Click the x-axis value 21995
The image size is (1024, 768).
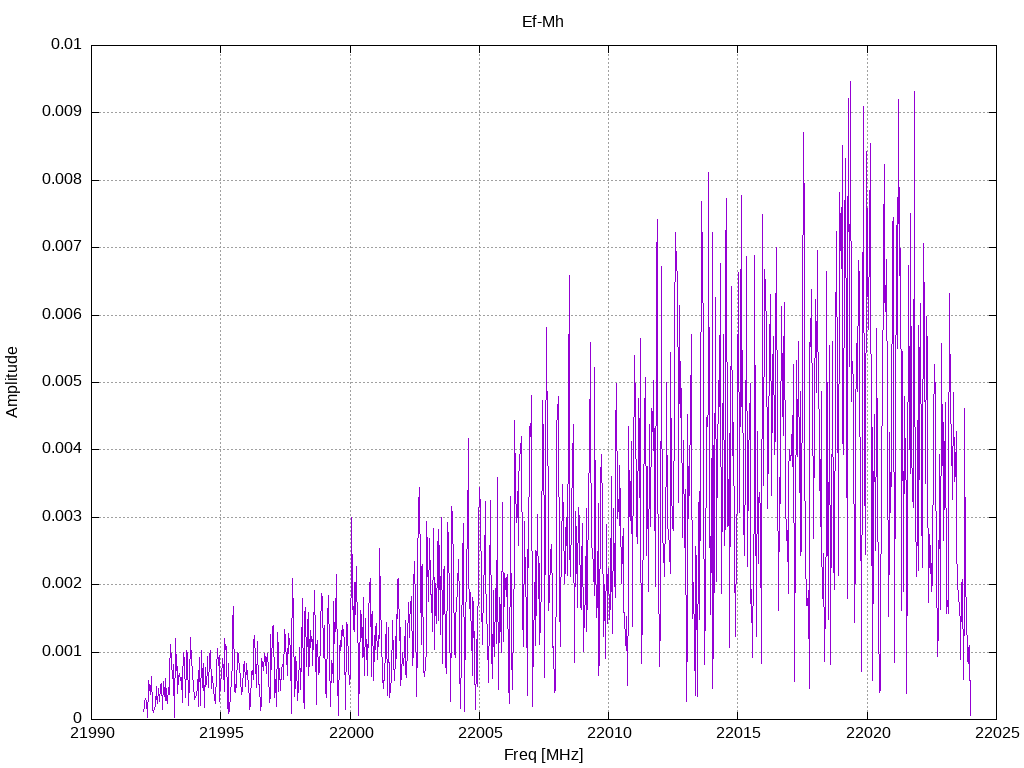[x=221, y=733]
